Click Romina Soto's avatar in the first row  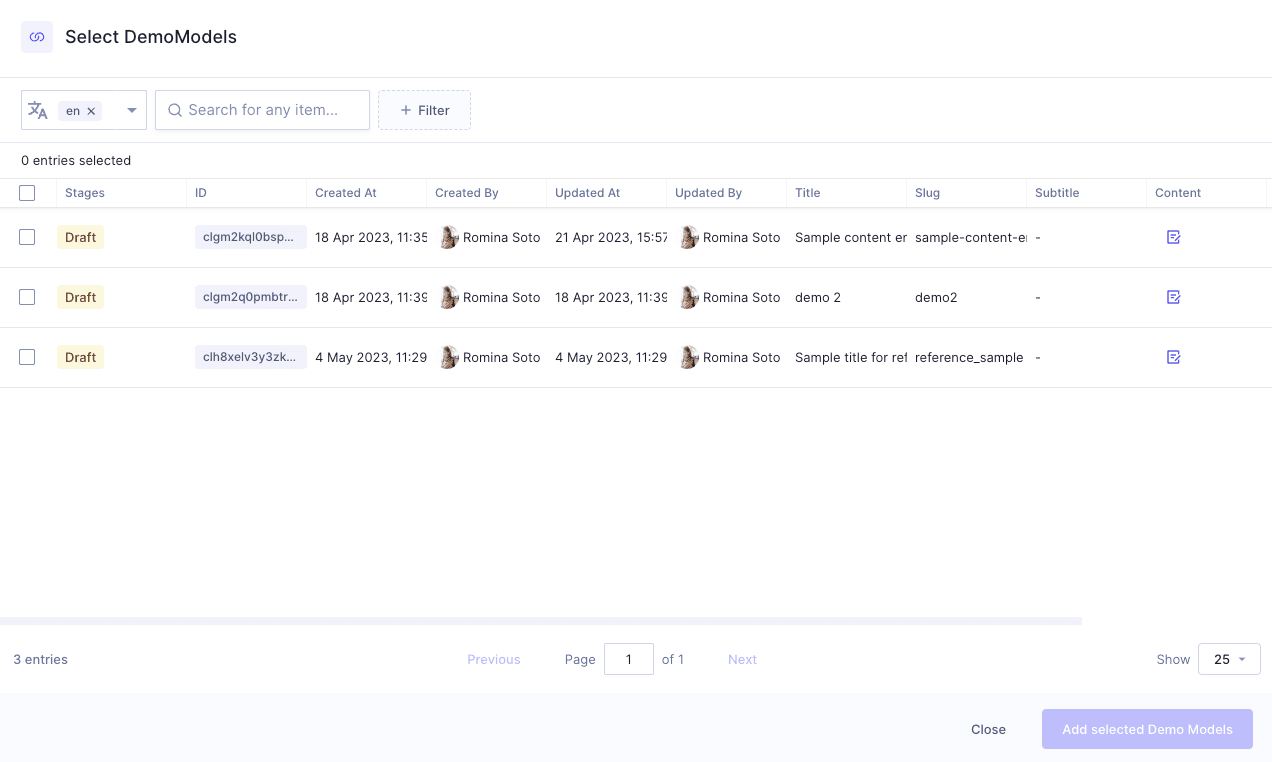pyautogui.click(x=448, y=237)
